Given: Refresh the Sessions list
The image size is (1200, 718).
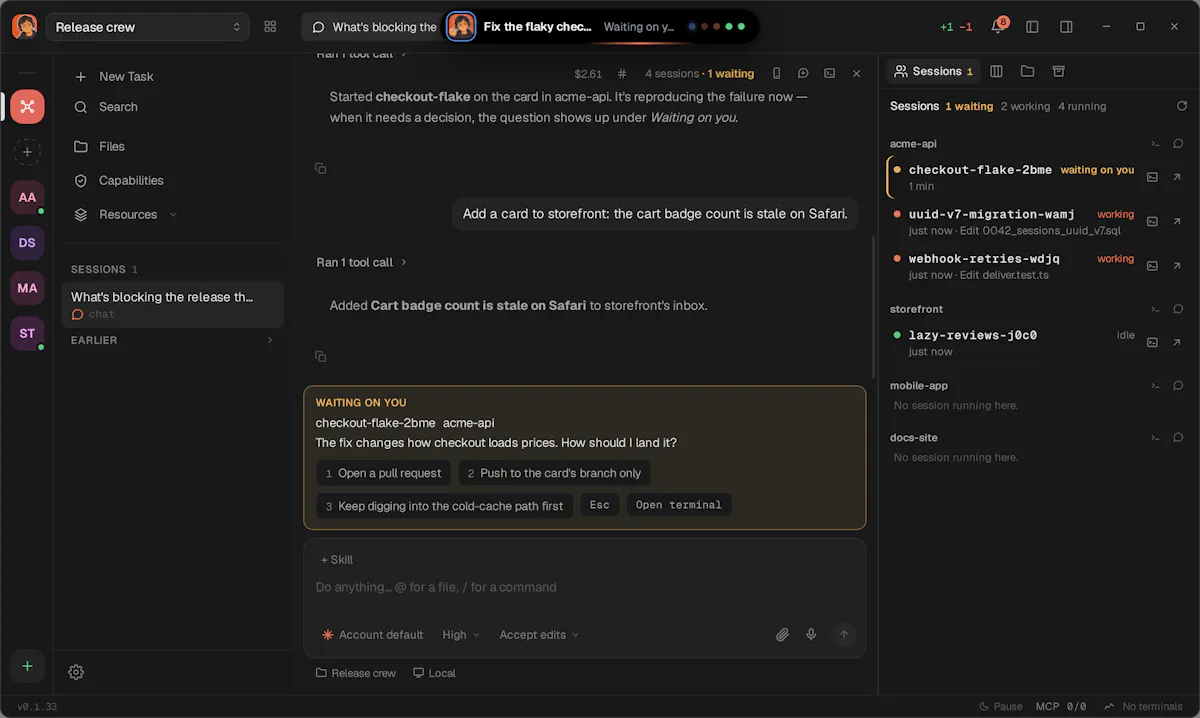Looking at the screenshot, I should [x=1182, y=106].
